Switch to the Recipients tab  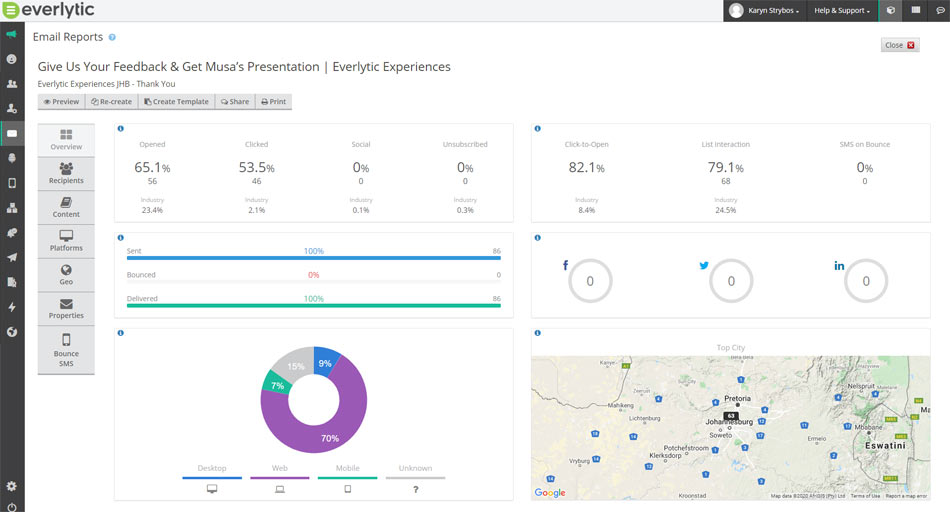(x=66, y=174)
